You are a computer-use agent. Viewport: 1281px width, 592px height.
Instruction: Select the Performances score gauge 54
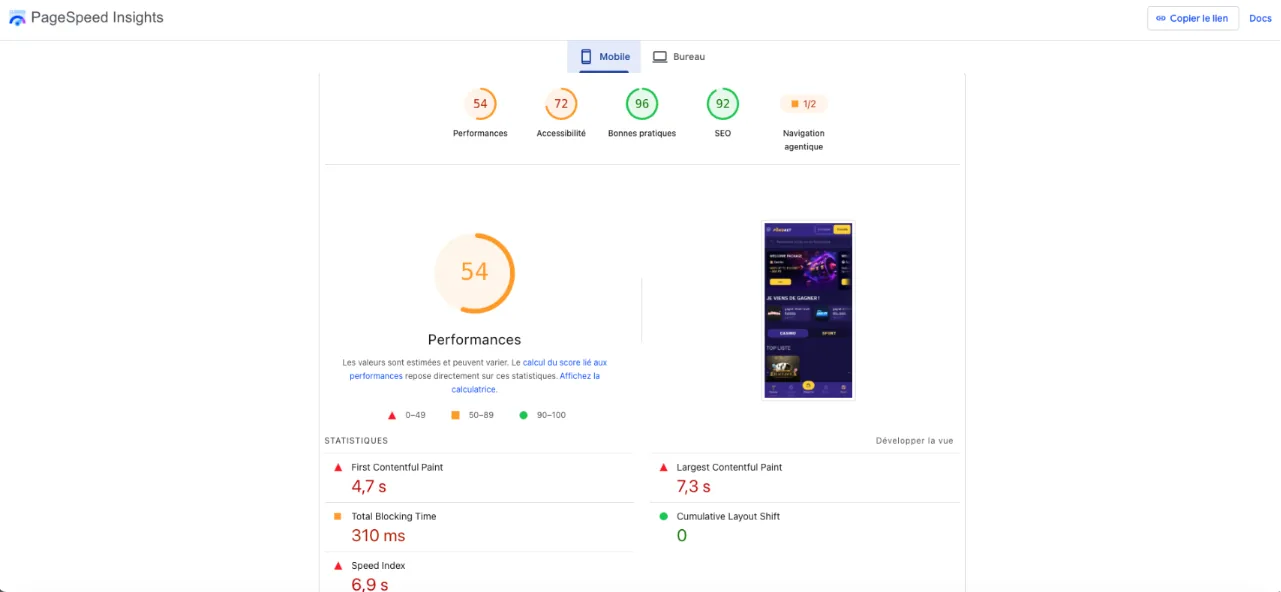(x=480, y=104)
